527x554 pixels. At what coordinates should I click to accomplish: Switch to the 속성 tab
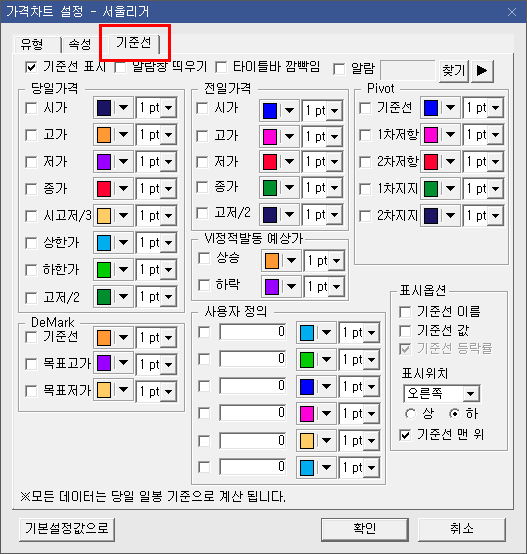(x=80, y=44)
